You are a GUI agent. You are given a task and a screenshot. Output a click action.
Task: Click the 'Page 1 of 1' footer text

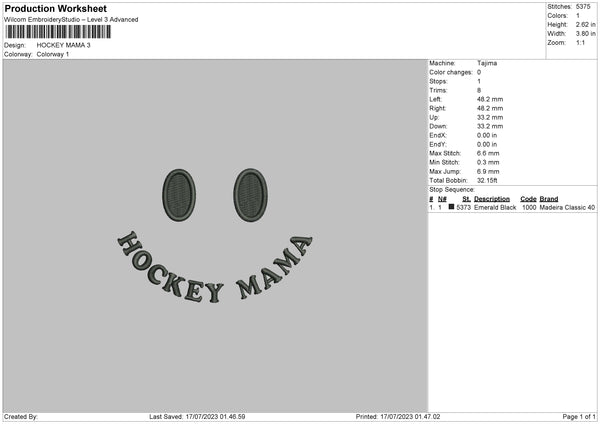(x=579, y=417)
